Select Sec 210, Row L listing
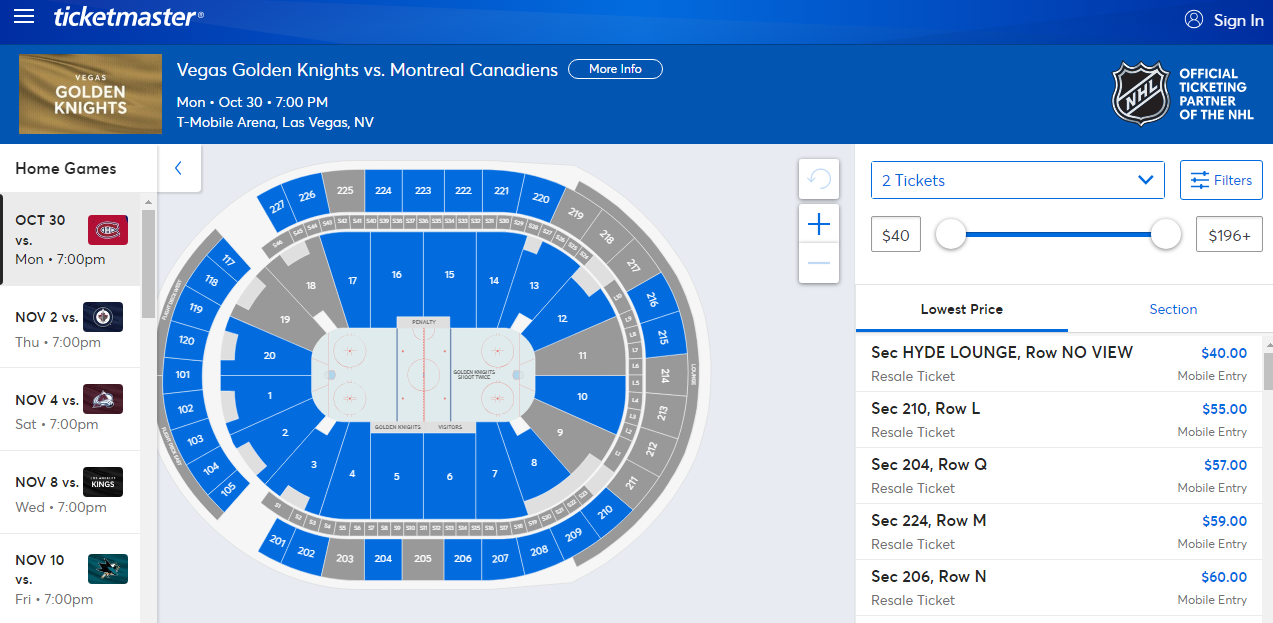Image resolution: width=1273 pixels, height=623 pixels. [1059, 419]
